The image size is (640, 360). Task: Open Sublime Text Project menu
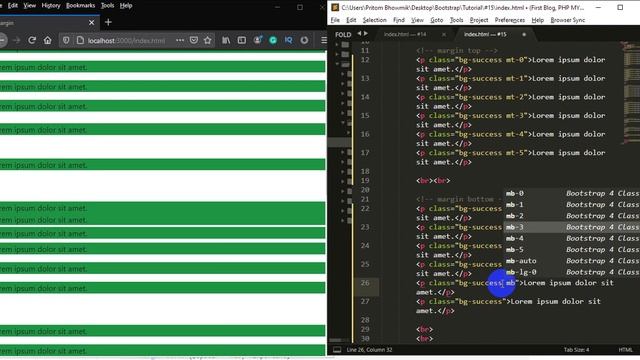(x=479, y=20)
